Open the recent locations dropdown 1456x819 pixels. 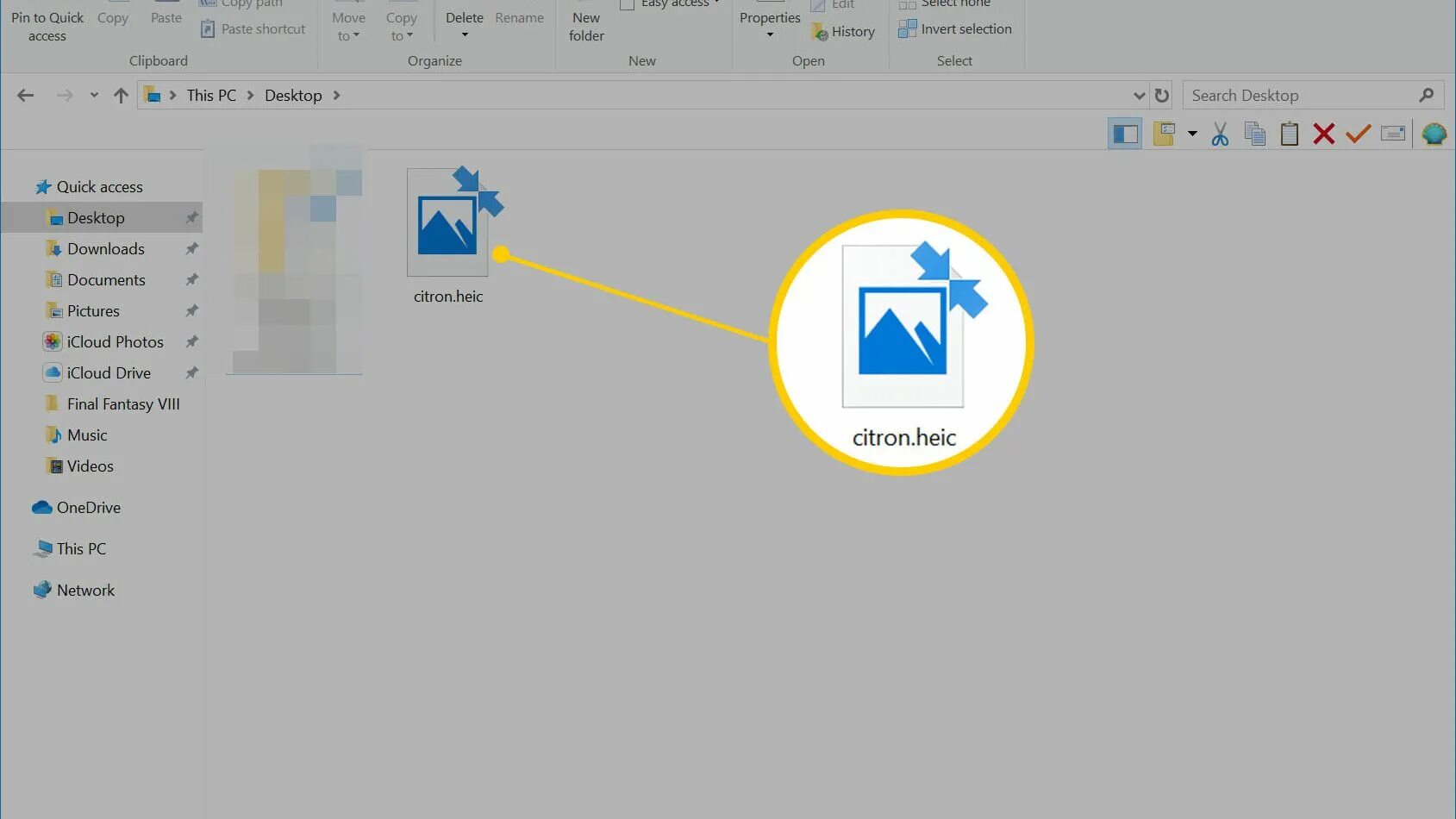coord(94,96)
